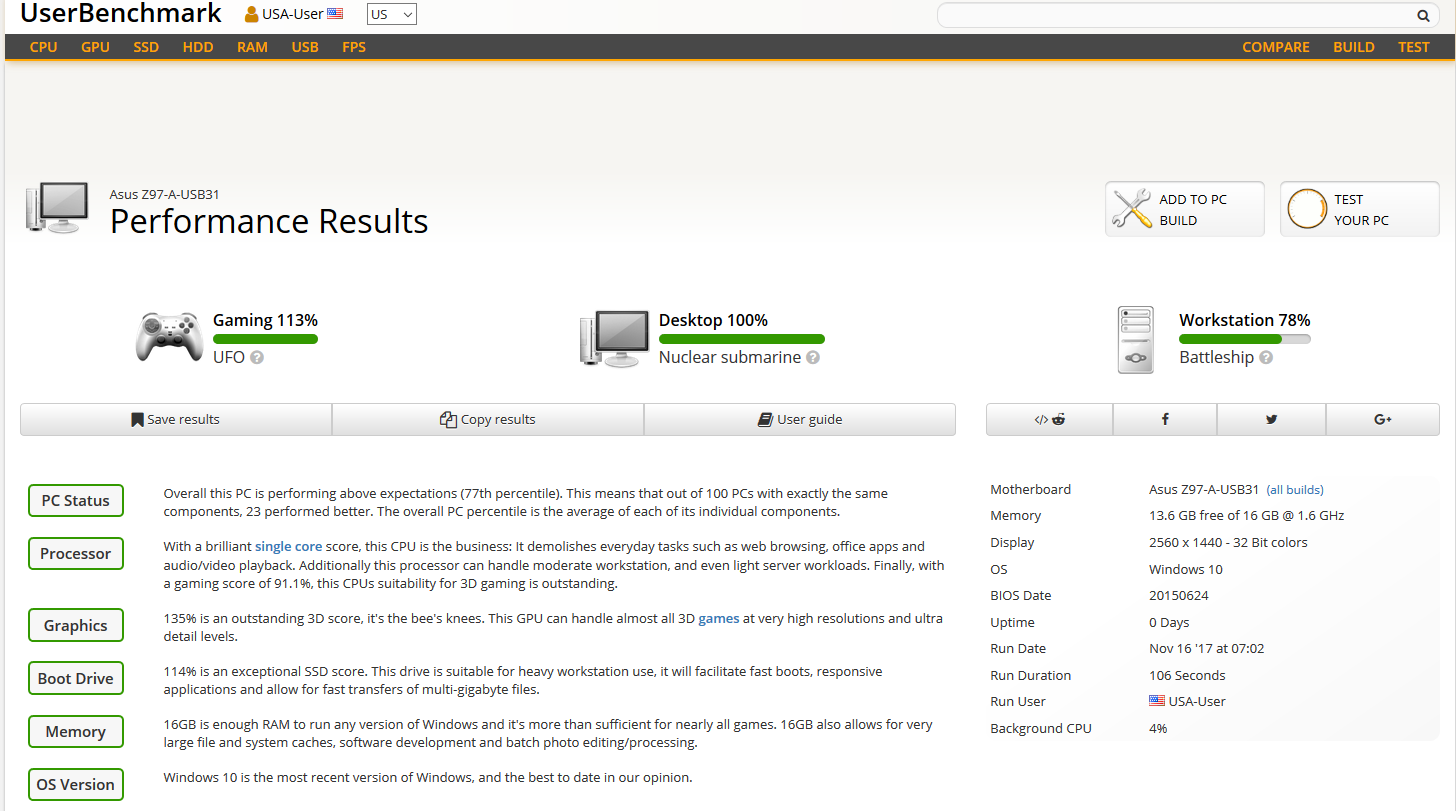Open the US region dropdown

[391, 14]
